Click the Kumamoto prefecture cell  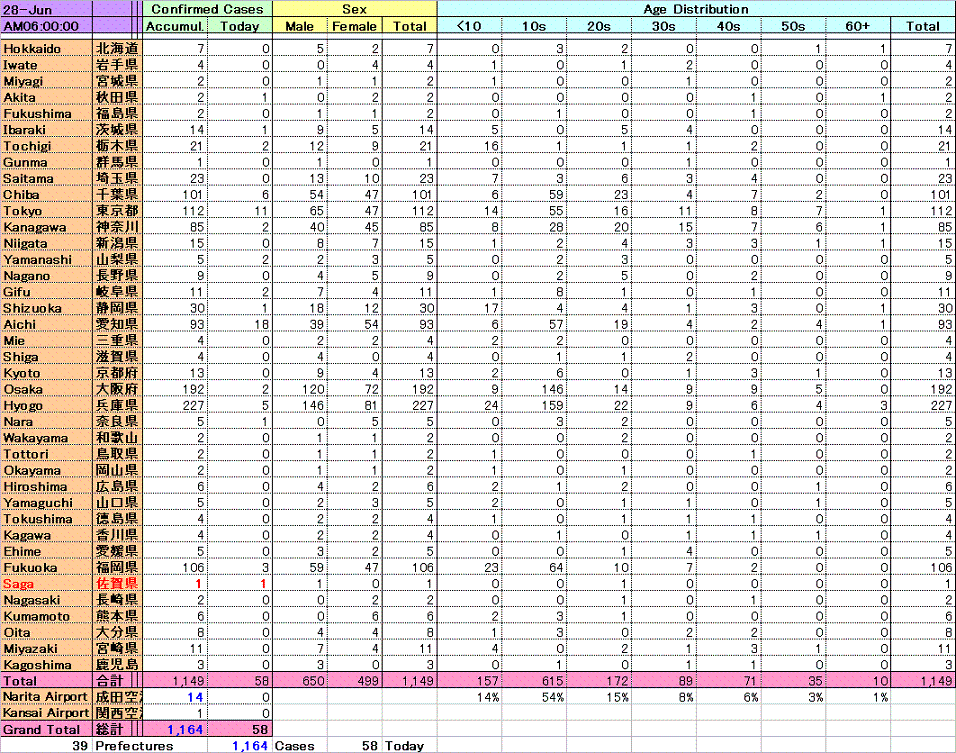click(x=46, y=616)
